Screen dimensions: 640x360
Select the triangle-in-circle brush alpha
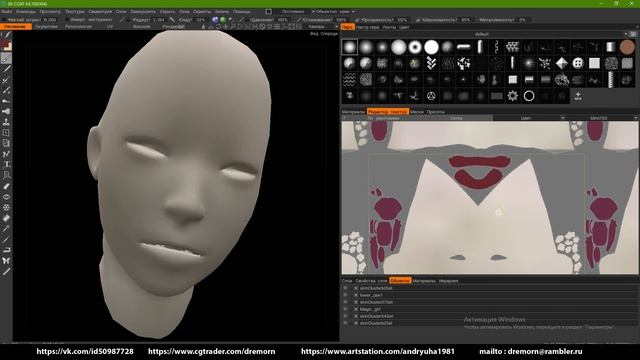click(x=431, y=96)
